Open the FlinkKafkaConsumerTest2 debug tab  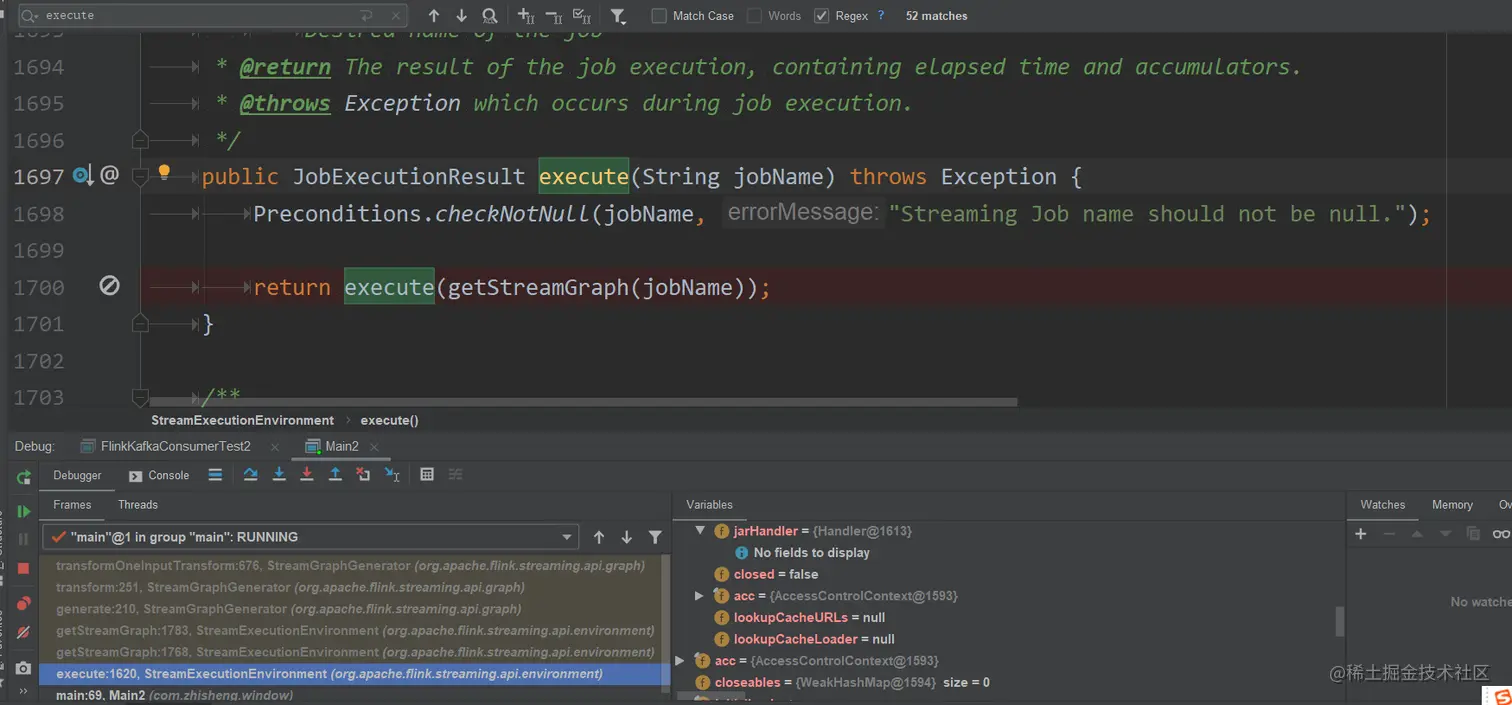coord(175,446)
